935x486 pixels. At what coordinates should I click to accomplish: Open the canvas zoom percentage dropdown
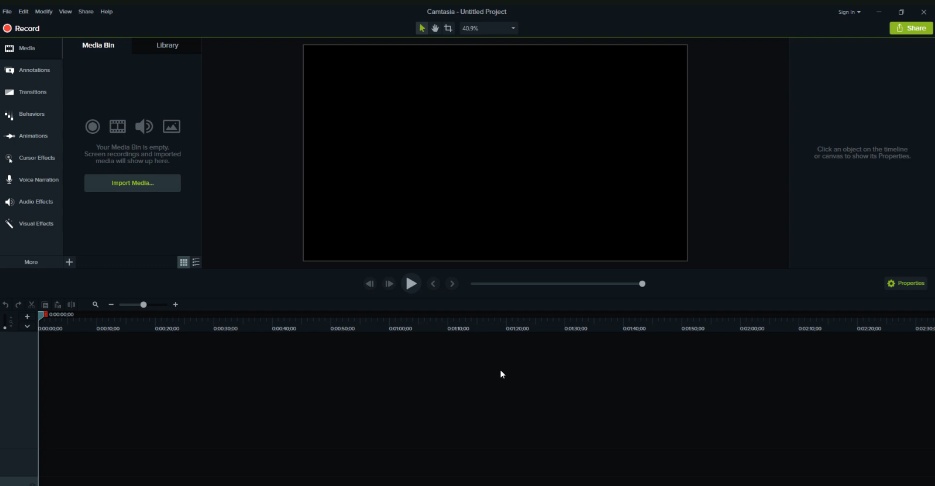(x=489, y=28)
